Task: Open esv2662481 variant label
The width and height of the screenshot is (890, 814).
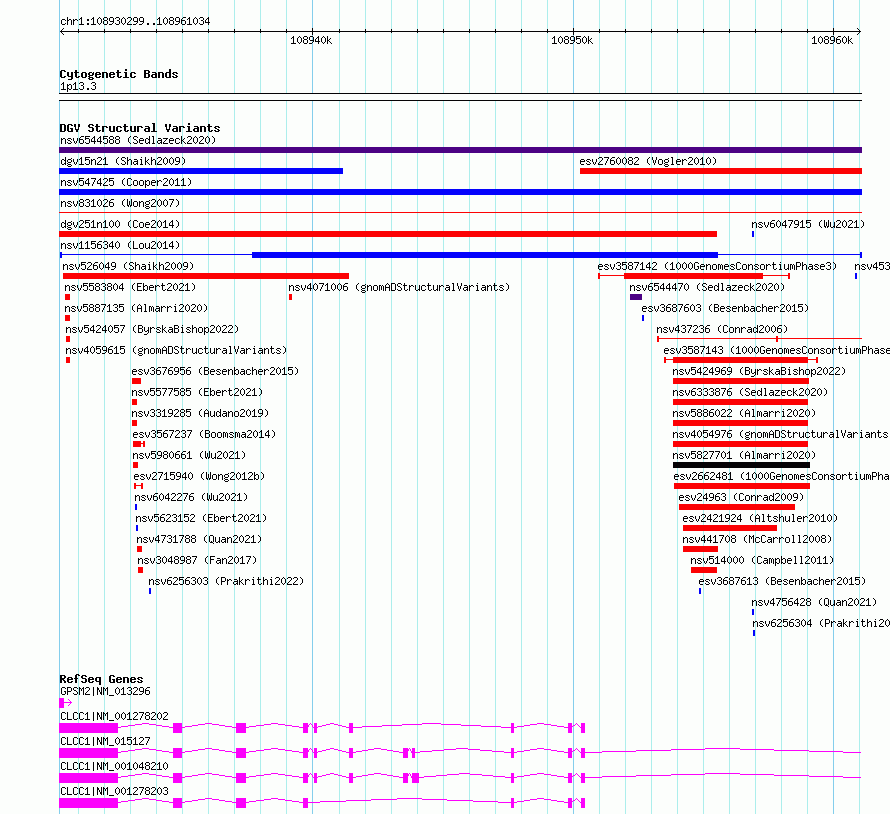Action: tap(781, 476)
